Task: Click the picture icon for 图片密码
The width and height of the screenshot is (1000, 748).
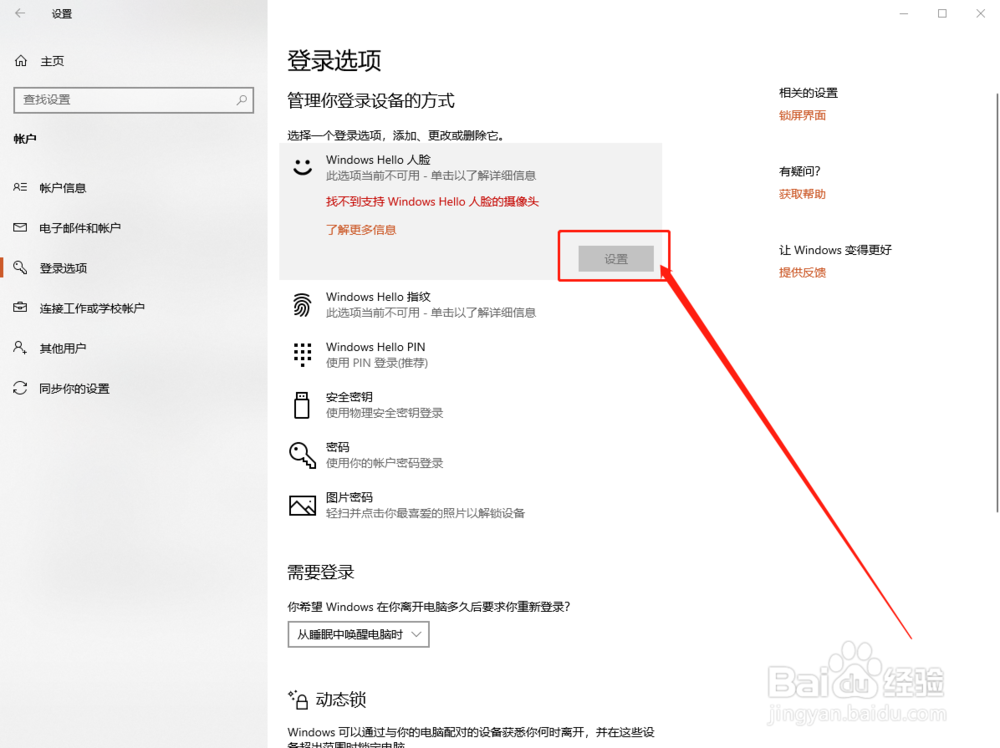Action: 302,506
